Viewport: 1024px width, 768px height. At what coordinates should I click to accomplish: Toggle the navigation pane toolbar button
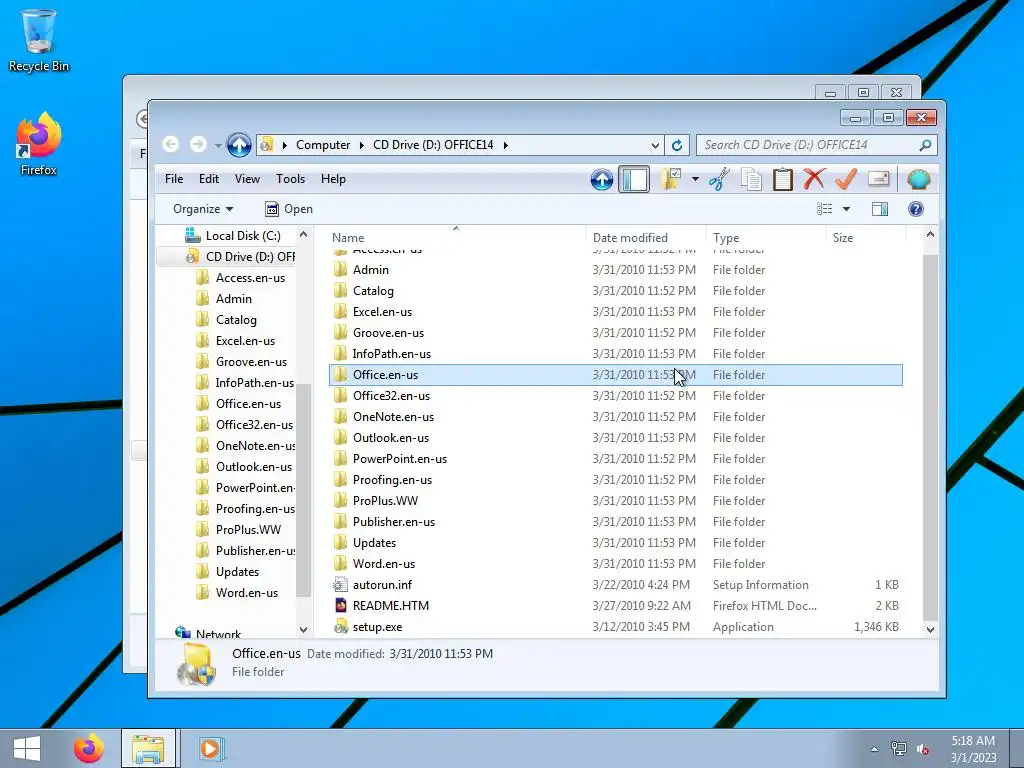[633, 179]
